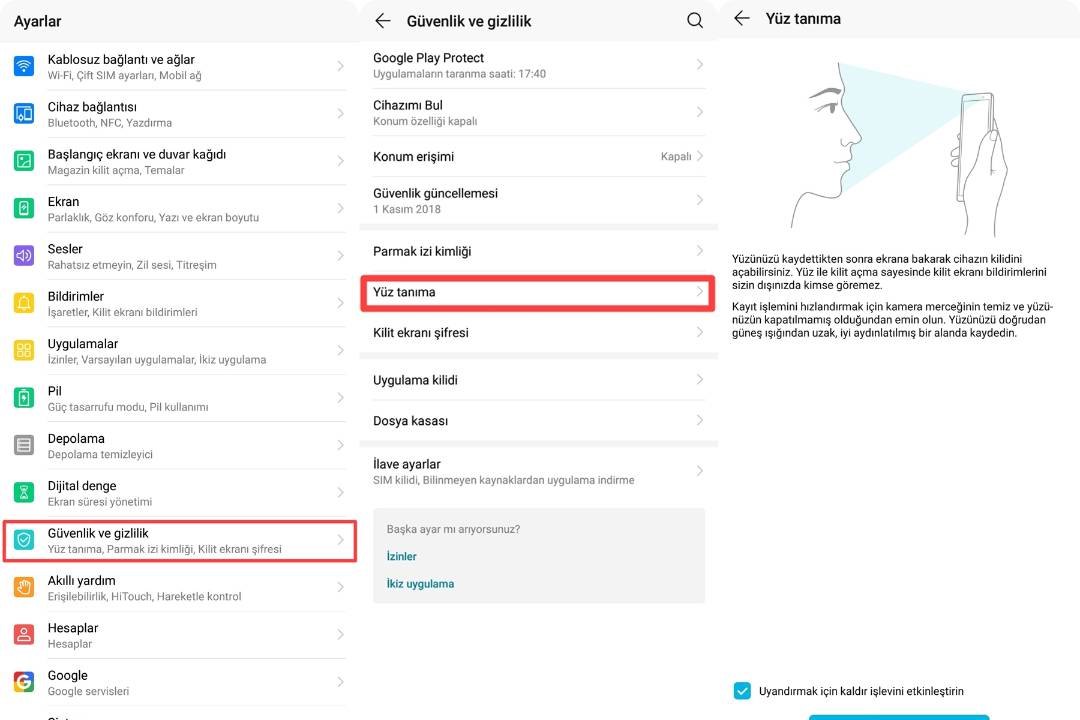
Task: Follow the İzinler link
Action: tap(402, 556)
